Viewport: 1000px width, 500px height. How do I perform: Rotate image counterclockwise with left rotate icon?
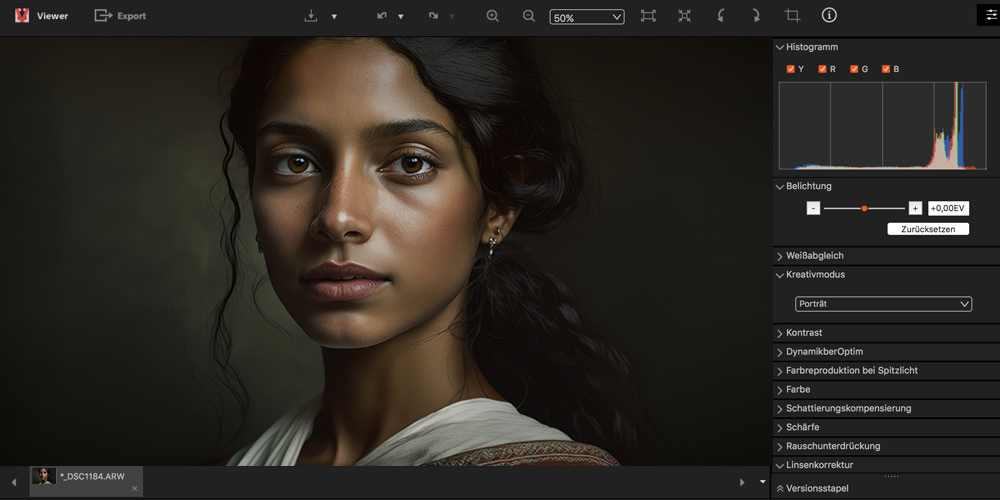[x=720, y=16]
